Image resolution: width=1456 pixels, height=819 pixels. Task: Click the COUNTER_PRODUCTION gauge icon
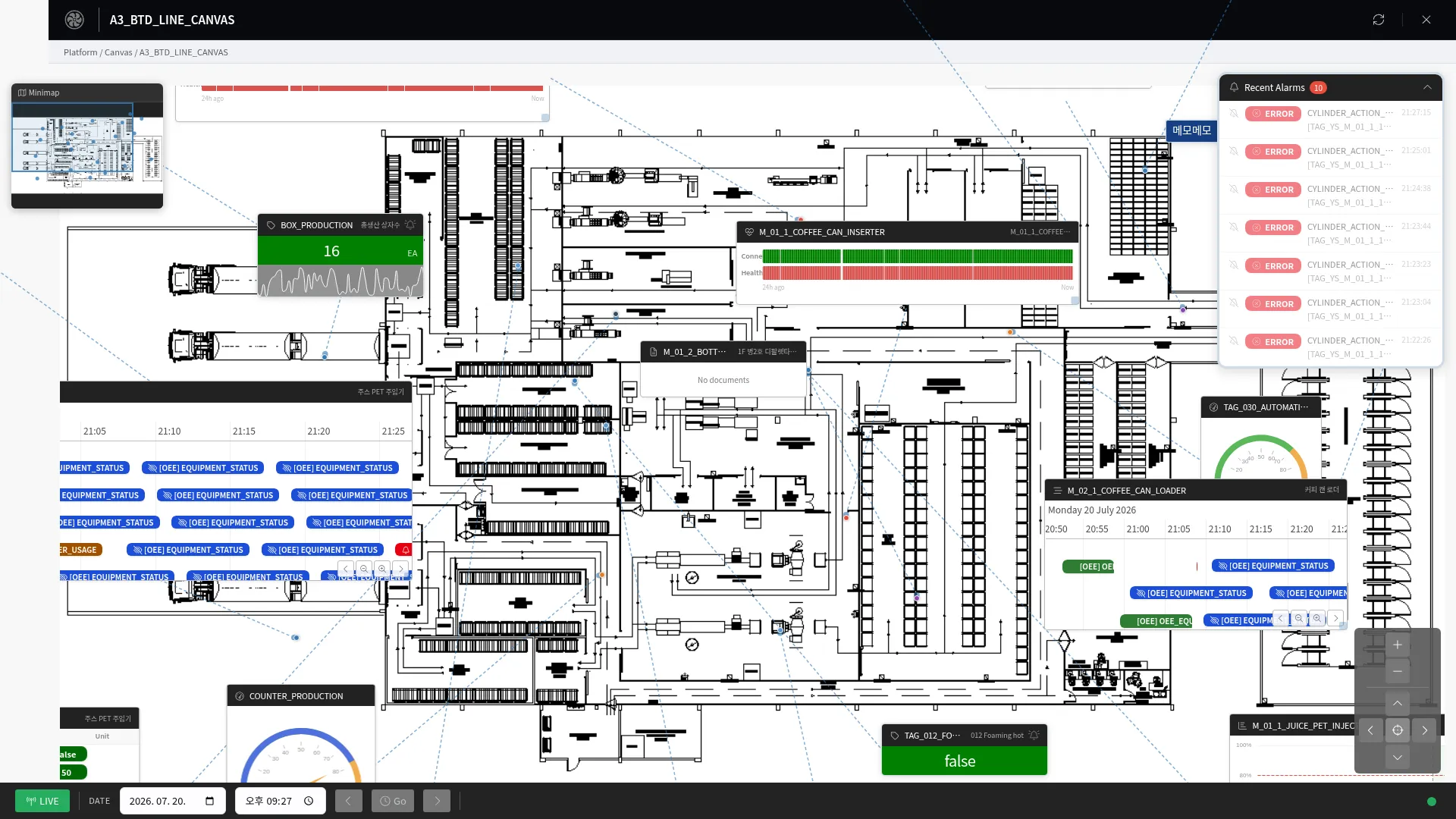coord(240,696)
